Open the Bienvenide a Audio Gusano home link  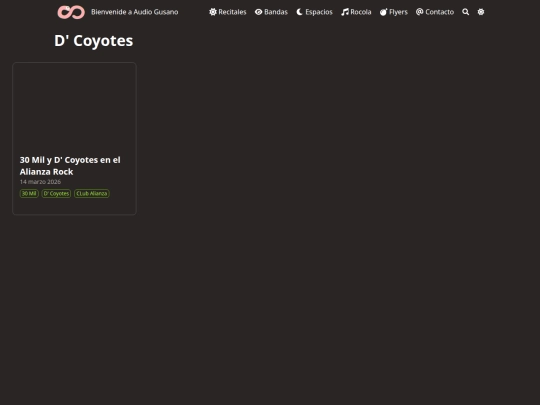click(x=134, y=12)
